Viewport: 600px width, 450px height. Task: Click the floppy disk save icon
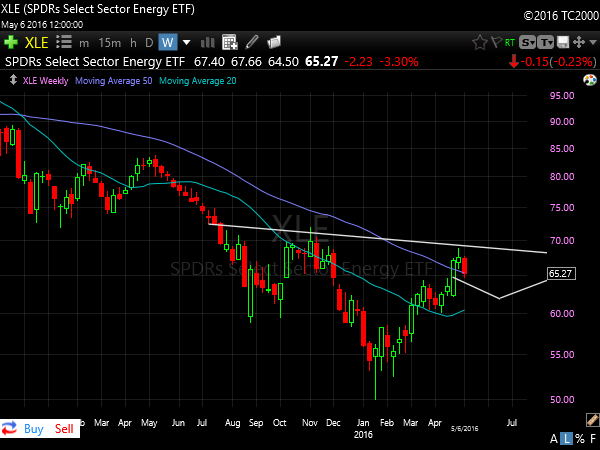(x=563, y=42)
